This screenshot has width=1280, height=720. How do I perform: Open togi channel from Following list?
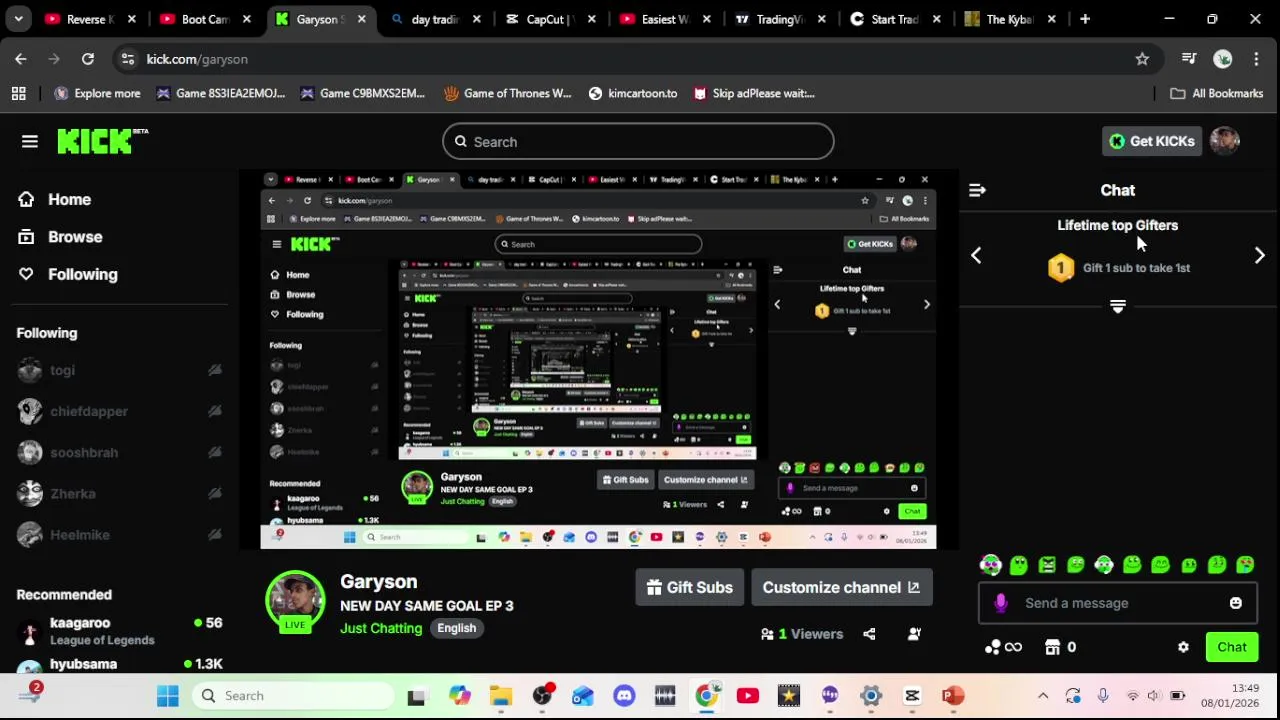click(62, 370)
